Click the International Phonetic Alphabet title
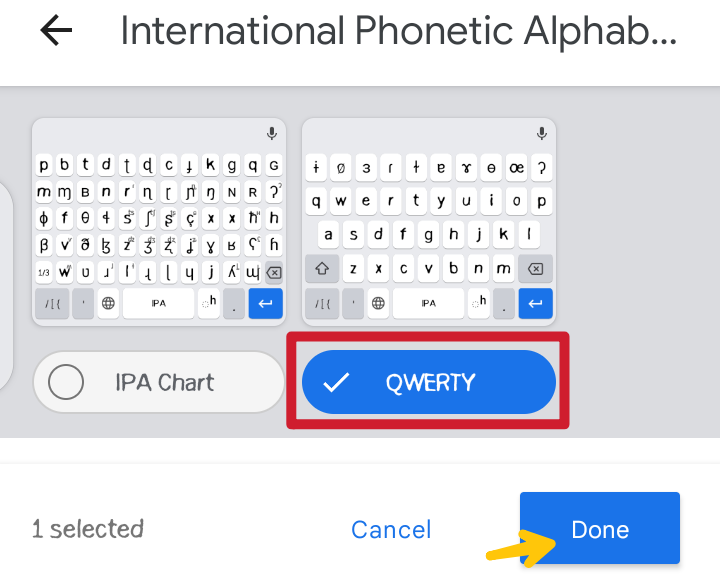 click(x=398, y=32)
